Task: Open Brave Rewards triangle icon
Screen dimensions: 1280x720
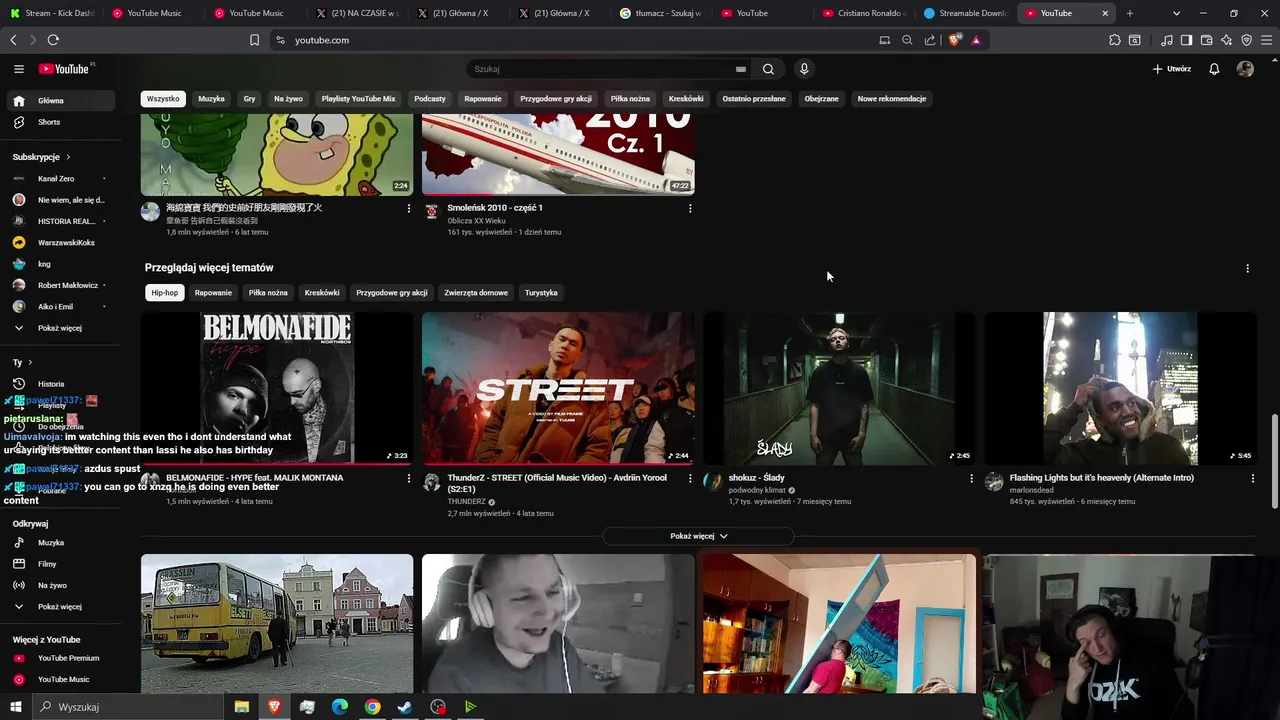Action: (x=976, y=40)
